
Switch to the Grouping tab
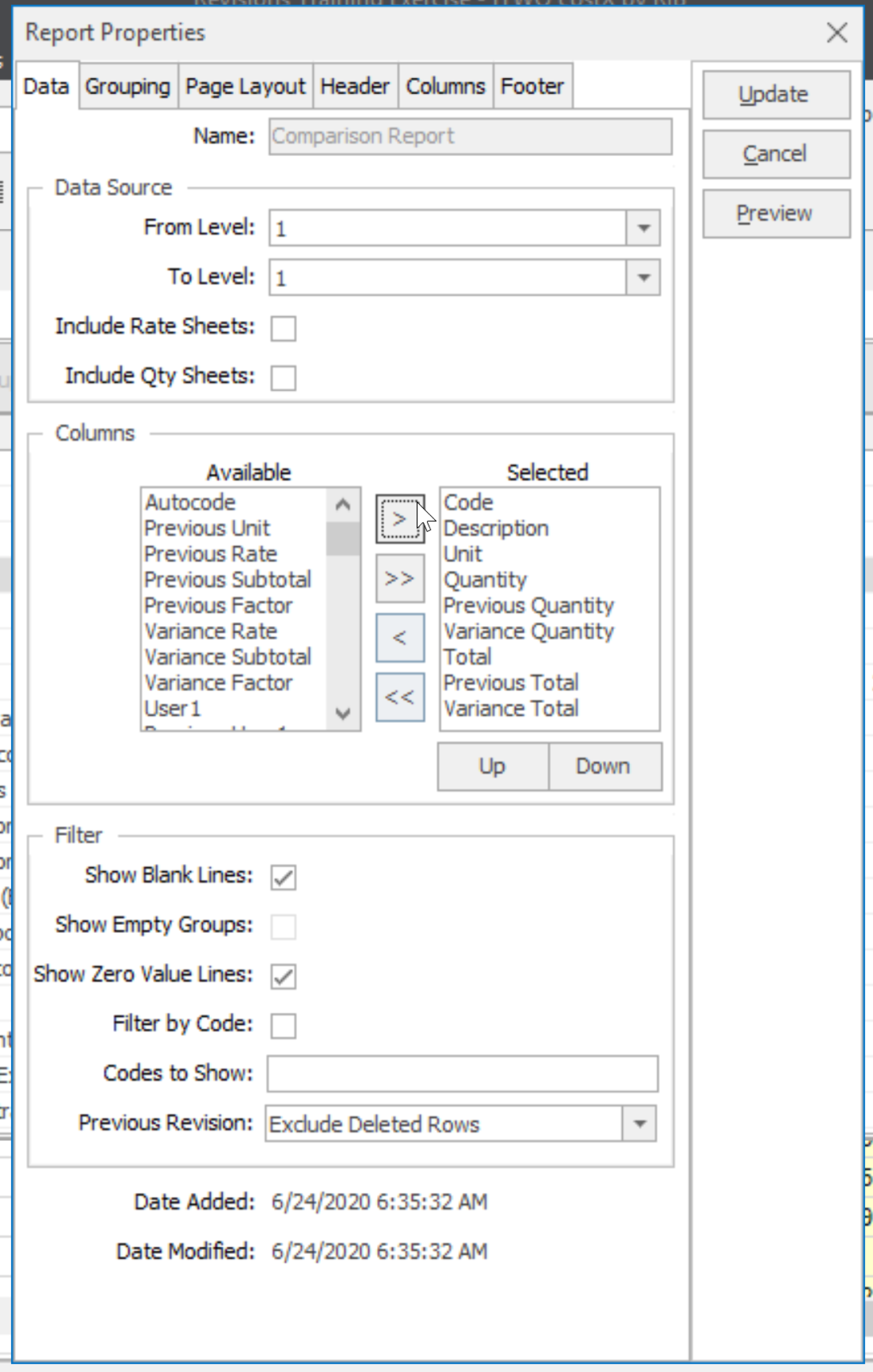128,86
